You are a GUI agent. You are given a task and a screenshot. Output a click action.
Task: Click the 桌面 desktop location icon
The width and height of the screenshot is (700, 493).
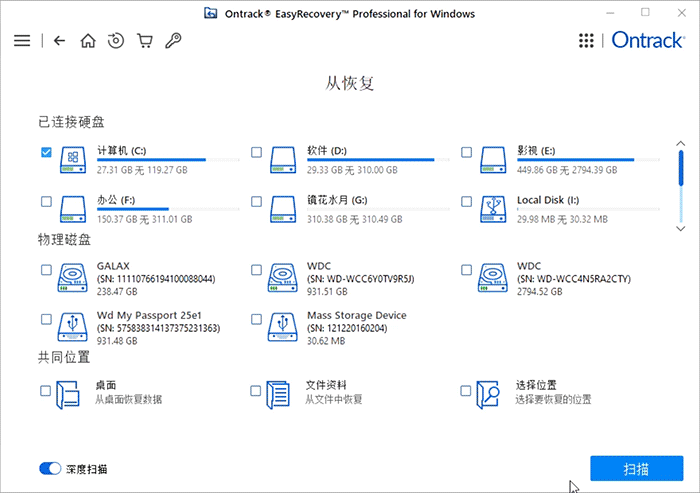(68, 394)
